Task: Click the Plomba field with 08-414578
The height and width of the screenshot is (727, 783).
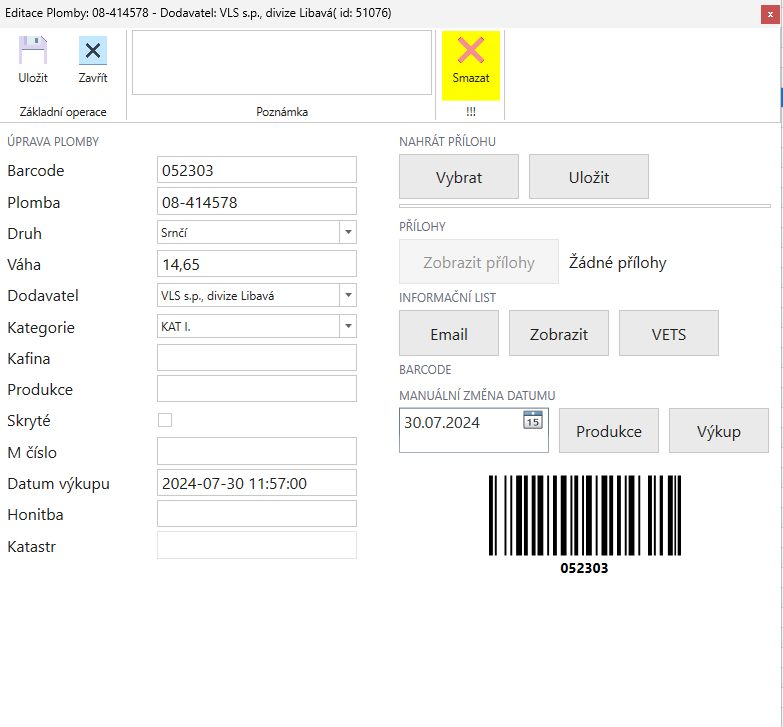Action: click(x=257, y=201)
